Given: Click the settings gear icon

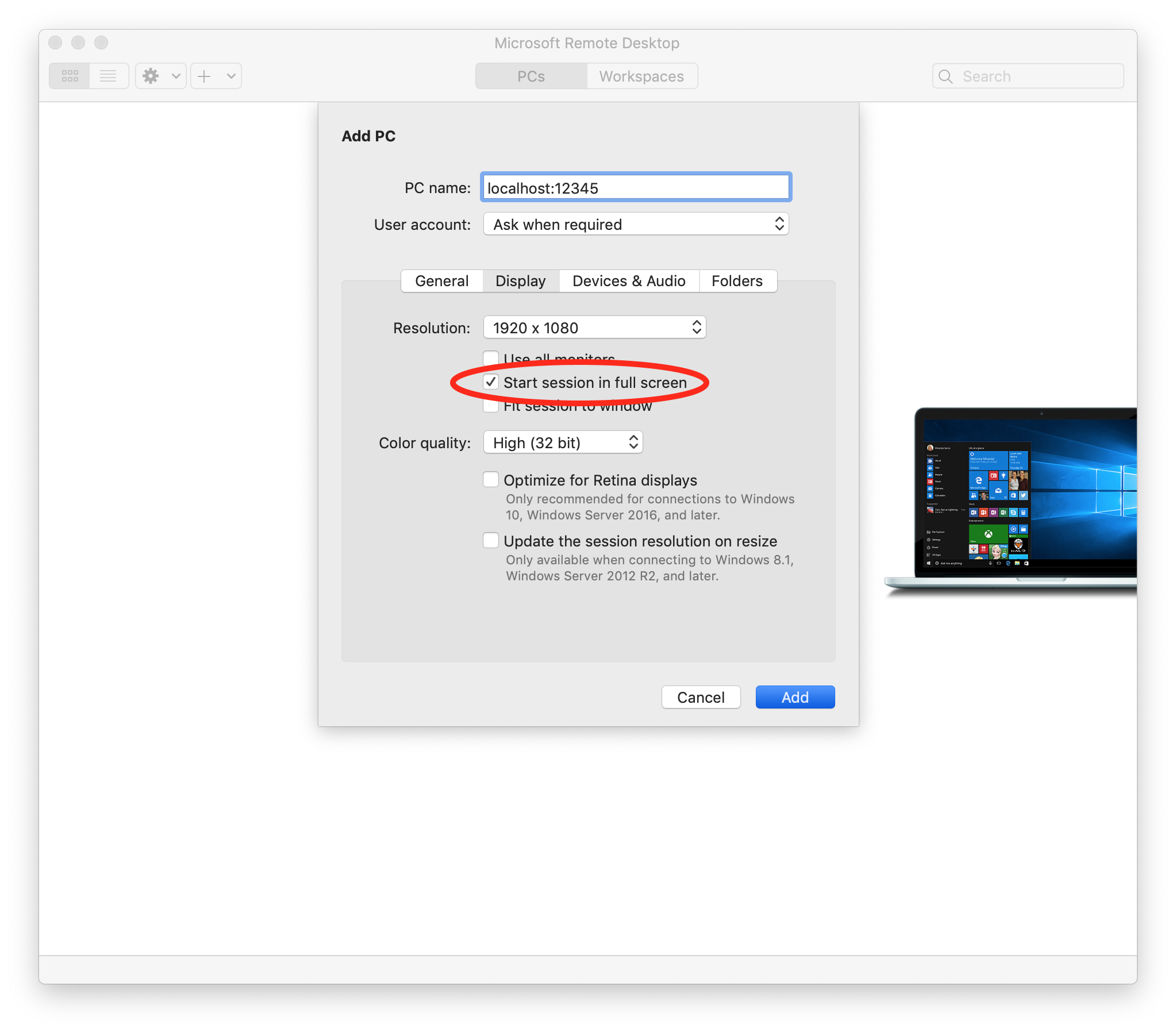Looking at the screenshot, I should (151, 76).
